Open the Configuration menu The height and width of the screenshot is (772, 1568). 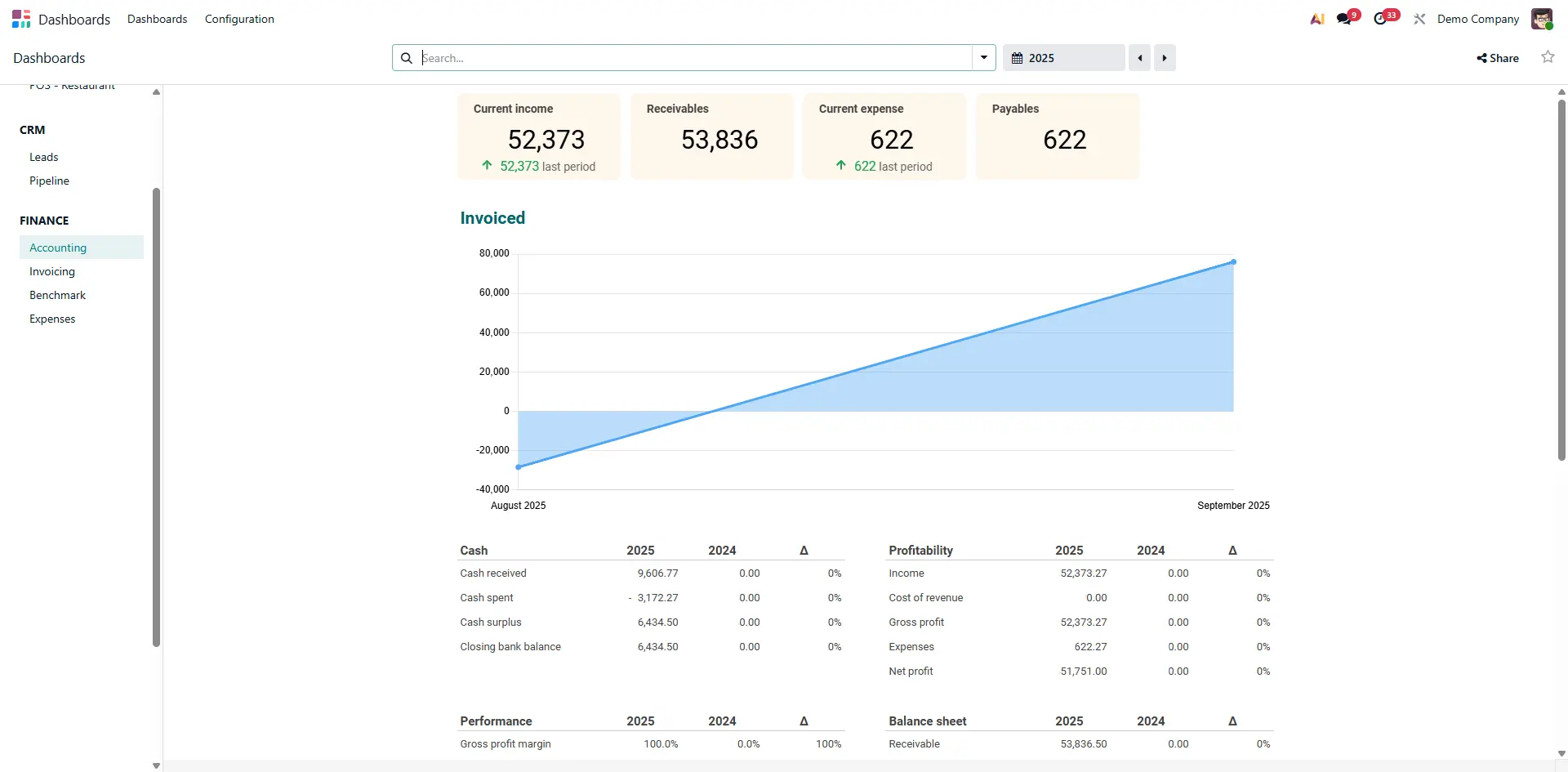(x=239, y=19)
